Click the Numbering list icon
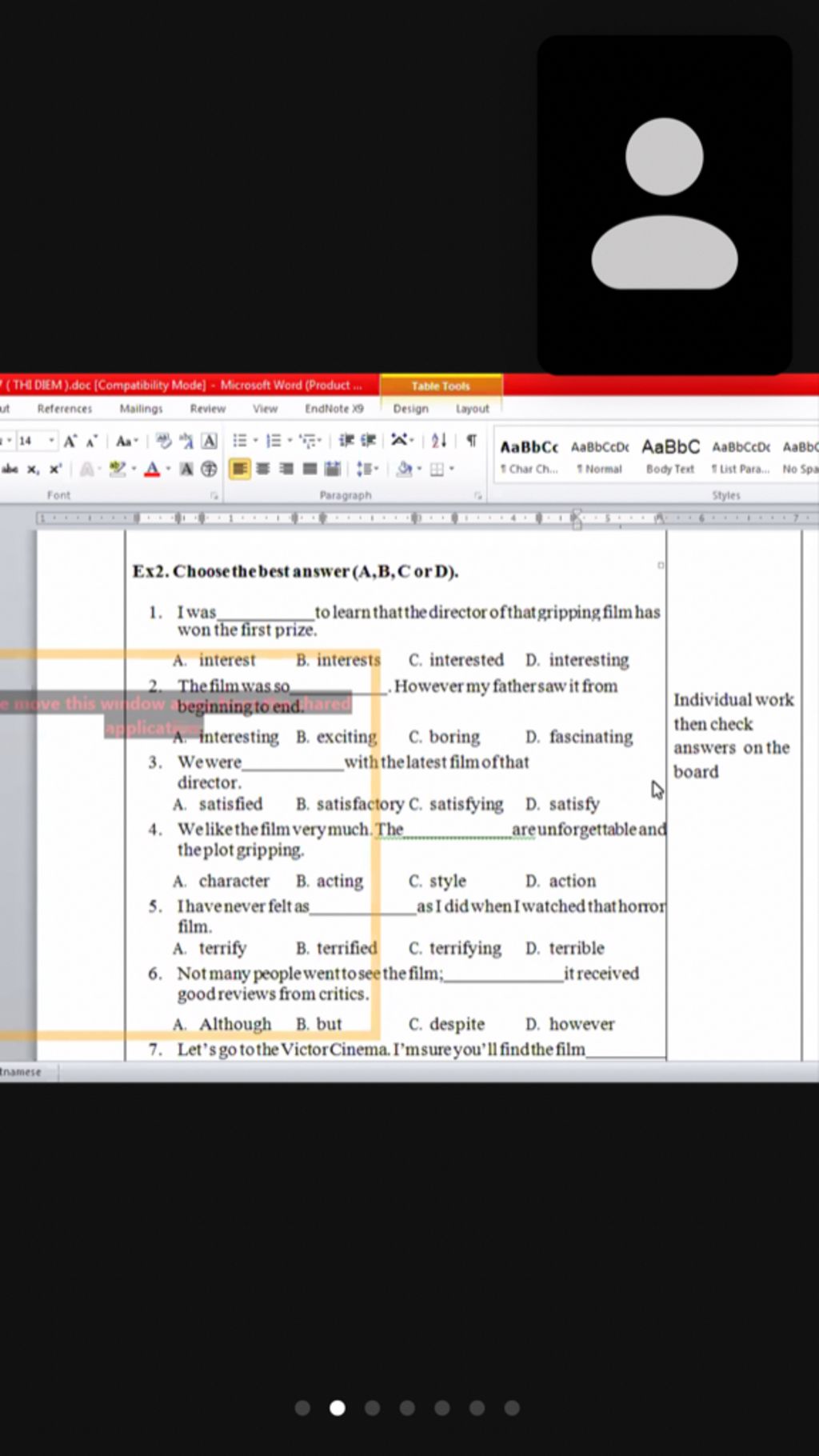Image resolution: width=819 pixels, height=1456 pixels. pos(274,441)
